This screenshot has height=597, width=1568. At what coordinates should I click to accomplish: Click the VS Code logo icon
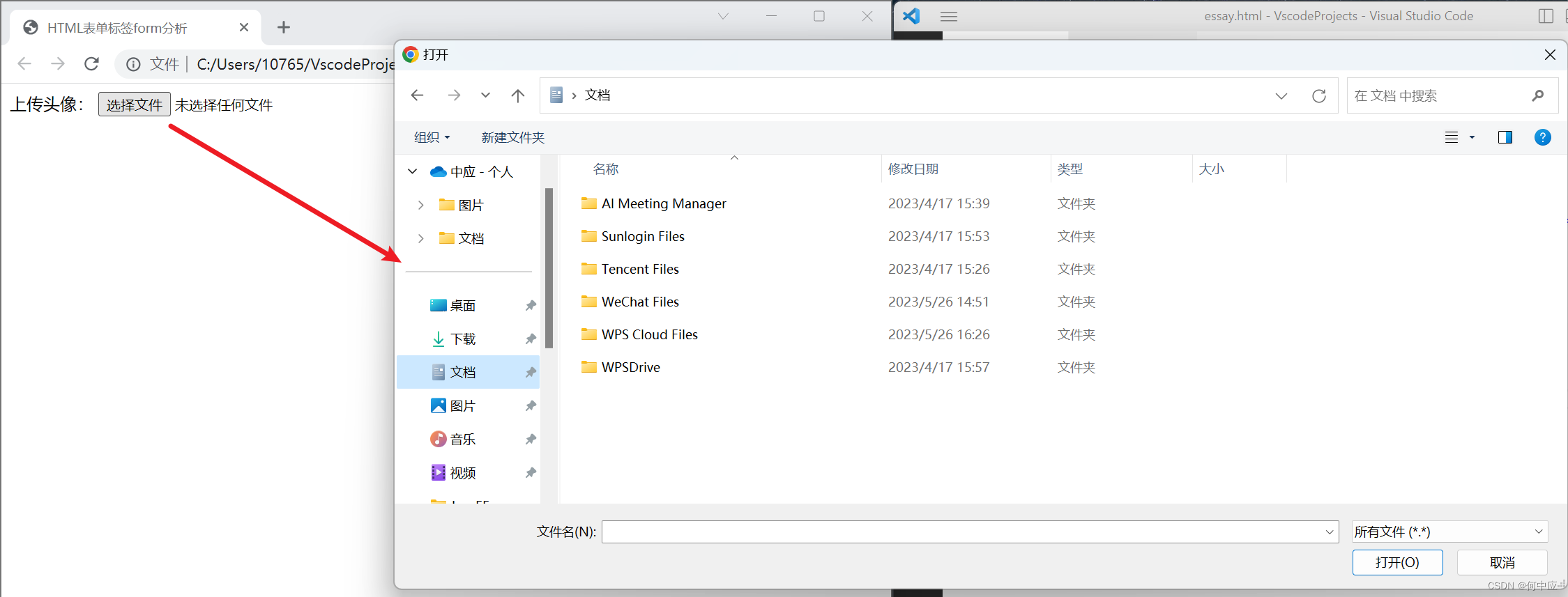(911, 15)
